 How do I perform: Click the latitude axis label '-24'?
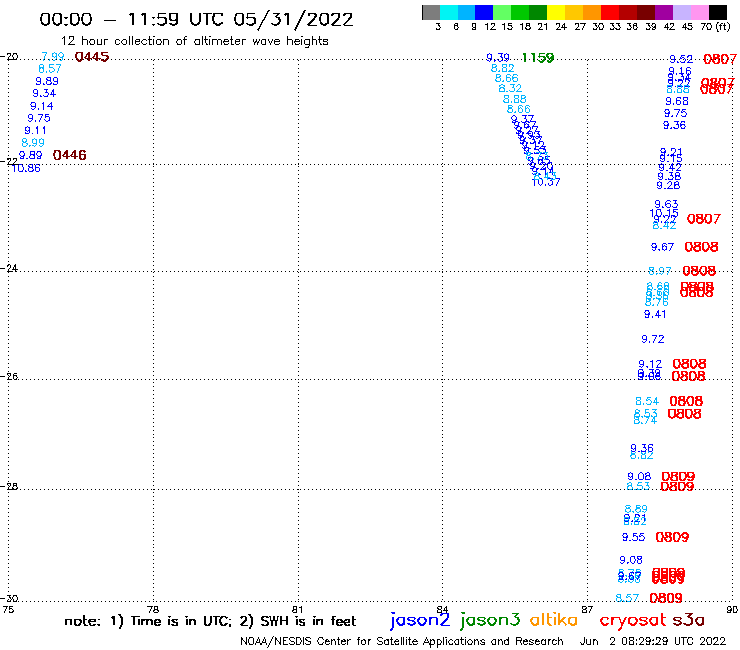pos(9,268)
